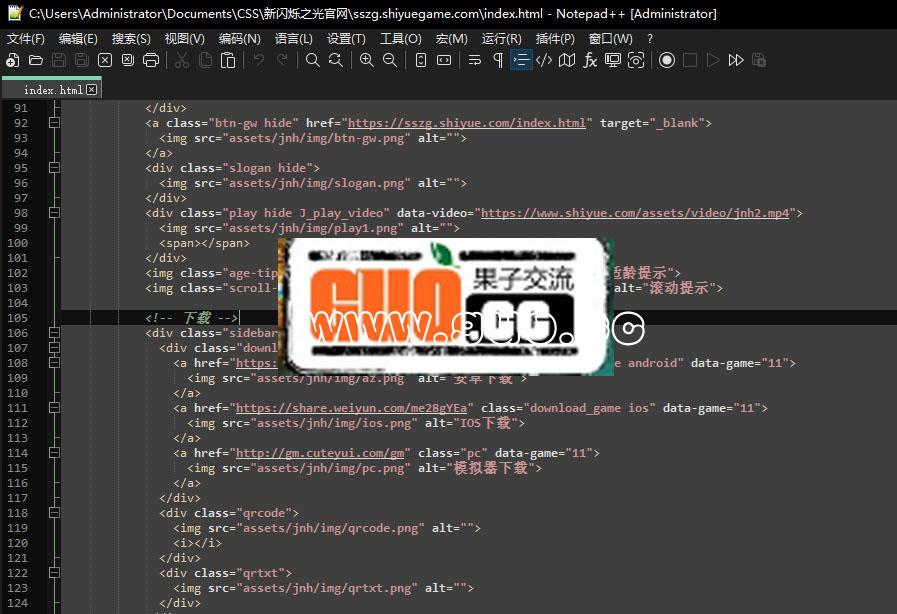The width and height of the screenshot is (897, 614).
Task: Open the Document Map panel icon
Action: point(567,60)
